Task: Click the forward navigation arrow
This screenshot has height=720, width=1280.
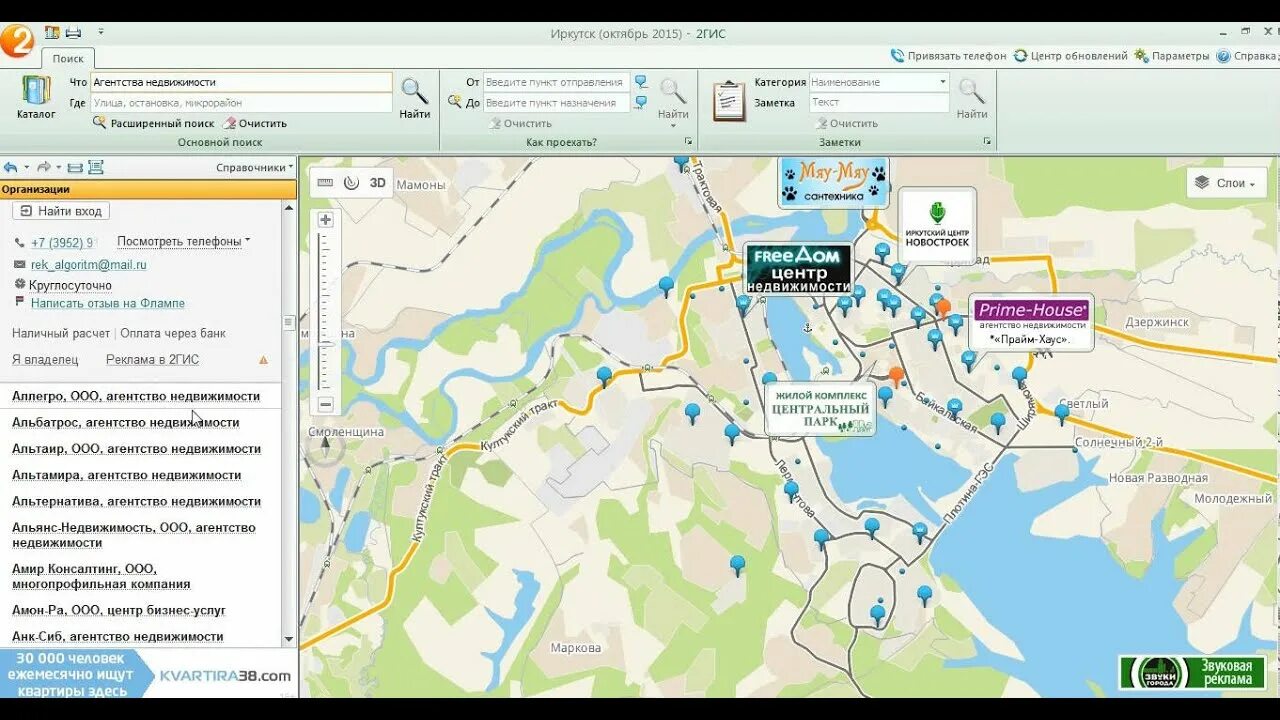Action: [x=43, y=167]
